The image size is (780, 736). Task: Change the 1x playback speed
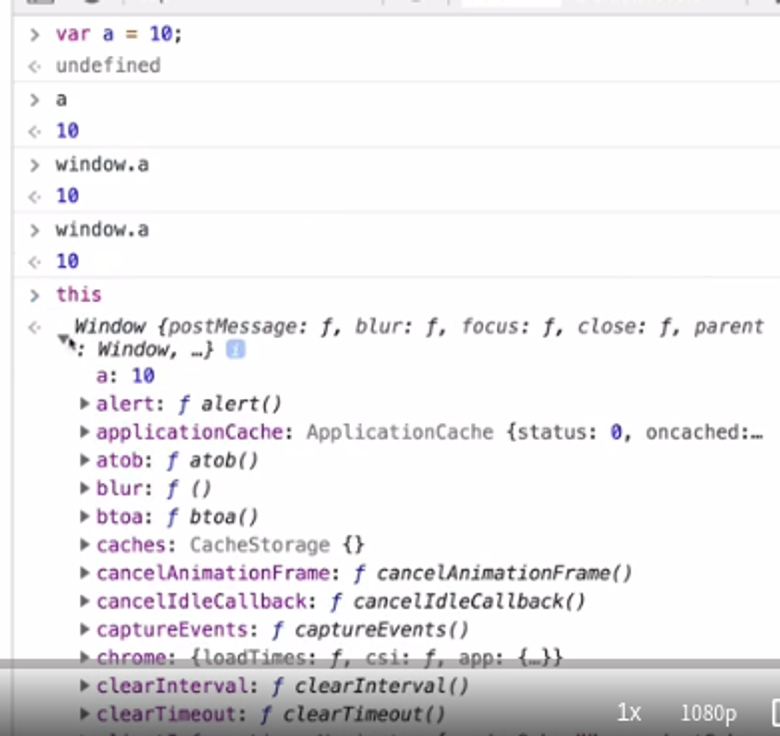(629, 713)
